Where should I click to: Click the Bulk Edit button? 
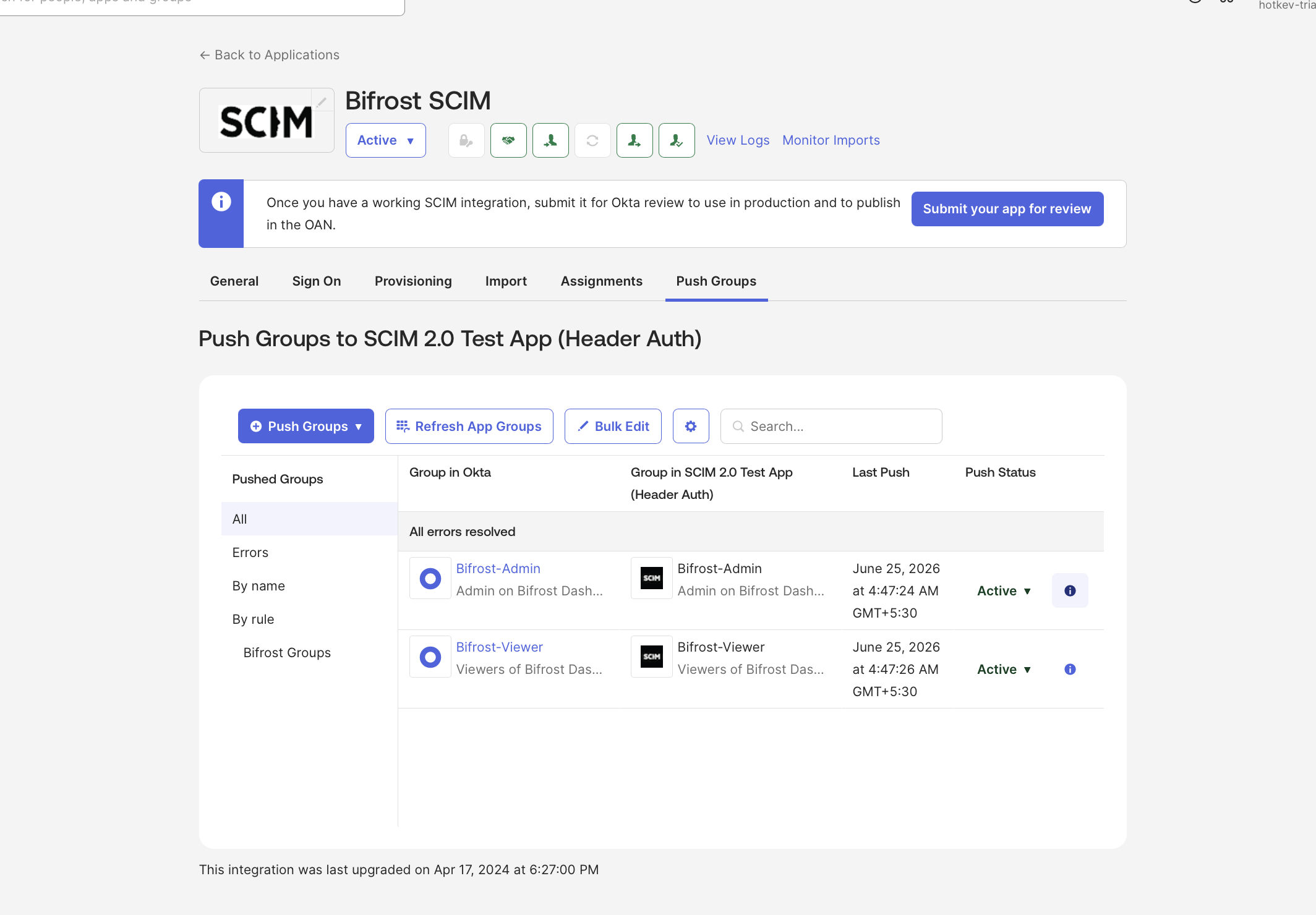pos(613,426)
